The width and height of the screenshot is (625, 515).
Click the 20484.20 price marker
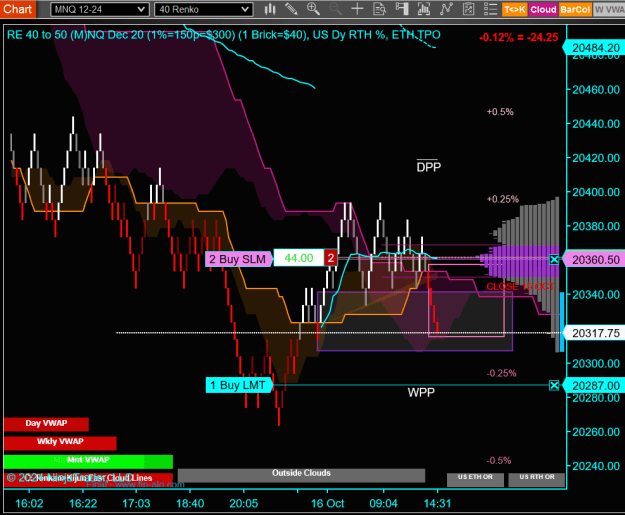click(x=595, y=48)
